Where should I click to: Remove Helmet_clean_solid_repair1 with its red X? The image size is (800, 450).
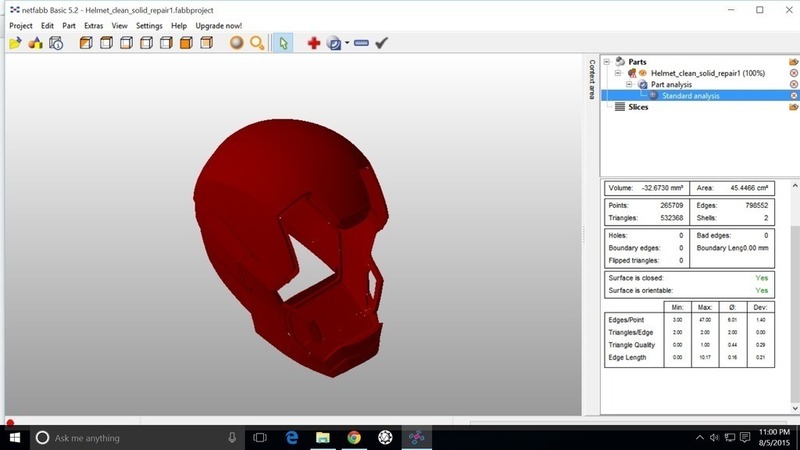pos(793,73)
